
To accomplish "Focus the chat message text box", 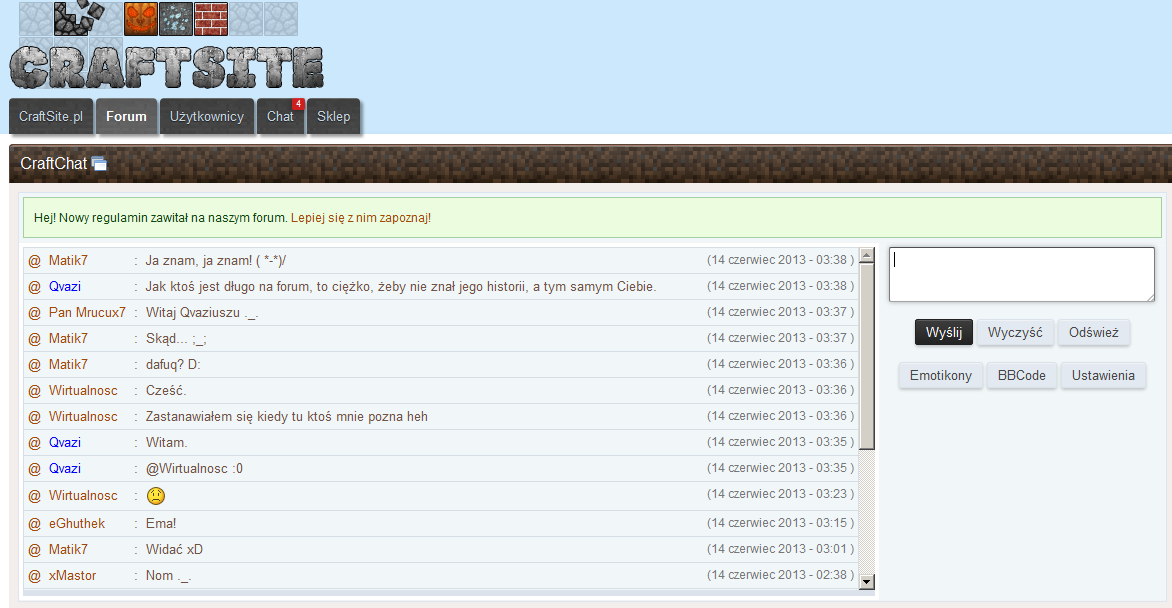I will click(x=1022, y=274).
